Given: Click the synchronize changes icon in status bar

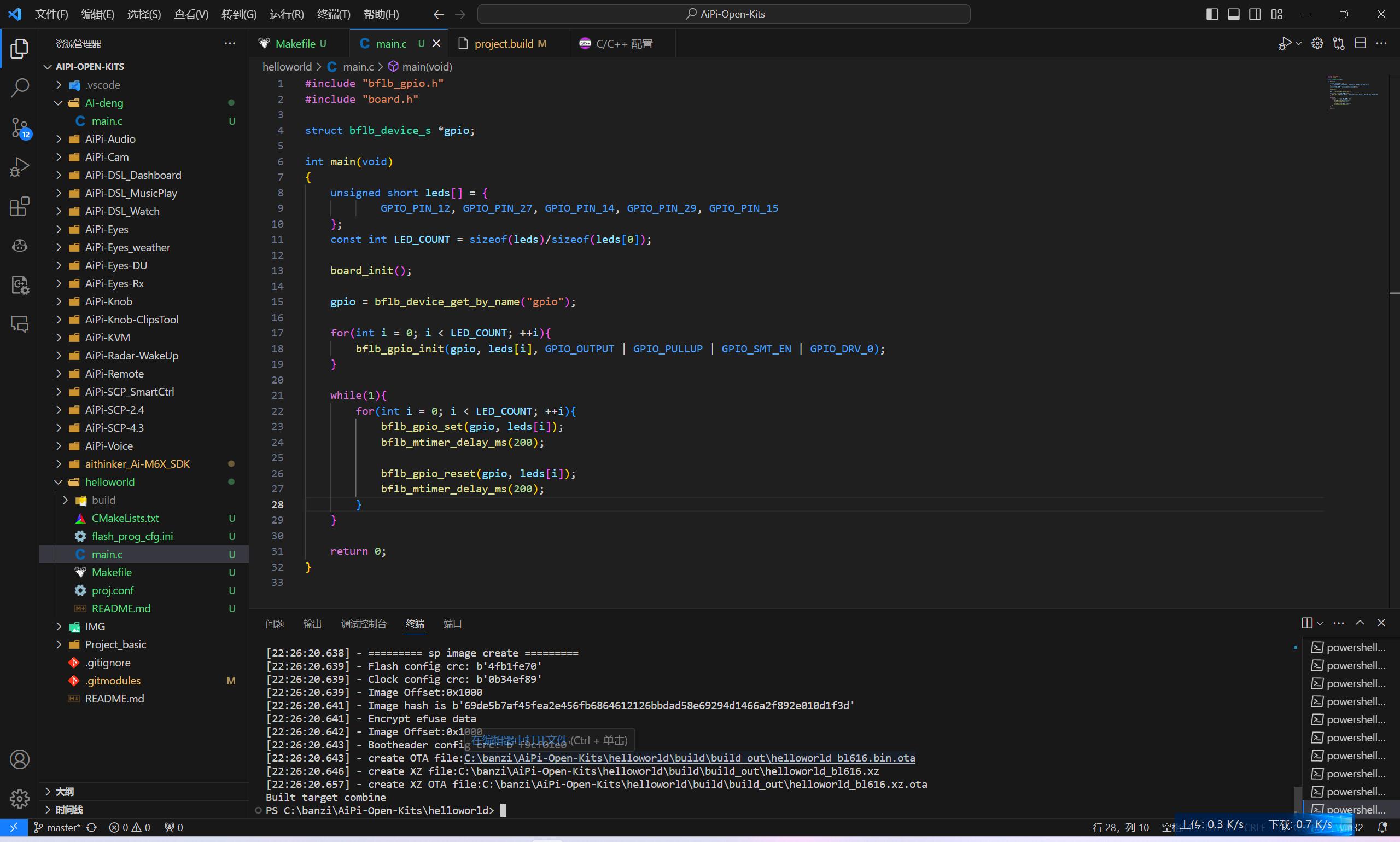Looking at the screenshot, I should pyautogui.click(x=91, y=827).
